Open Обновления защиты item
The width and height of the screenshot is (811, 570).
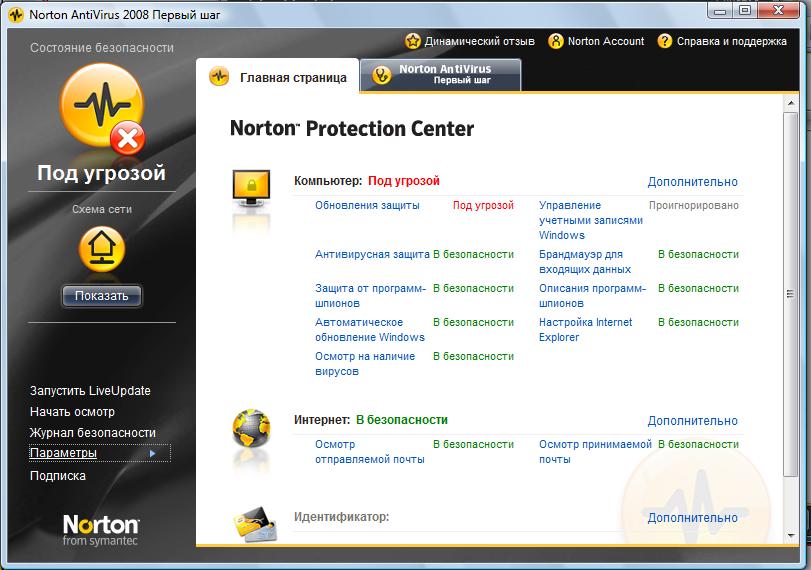pos(367,205)
